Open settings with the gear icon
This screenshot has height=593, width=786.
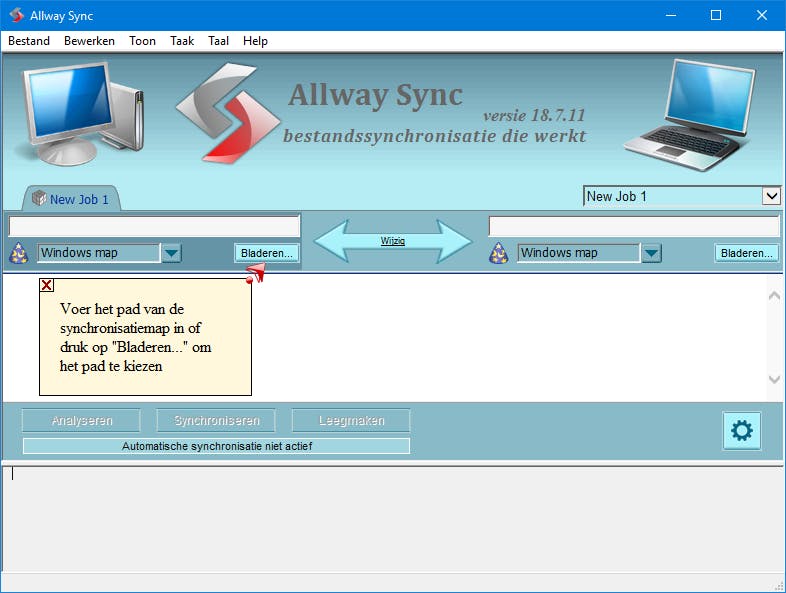(x=741, y=431)
